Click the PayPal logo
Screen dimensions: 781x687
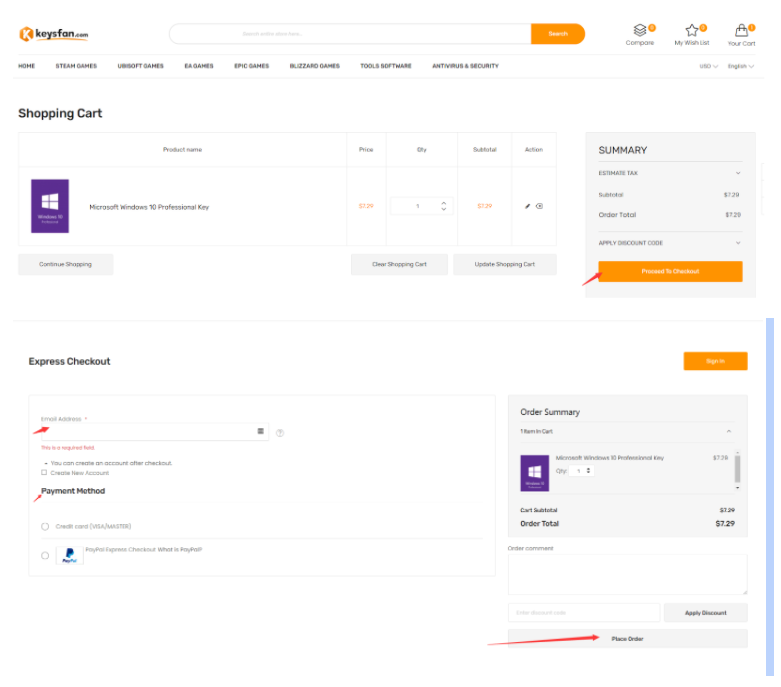[70, 555]
